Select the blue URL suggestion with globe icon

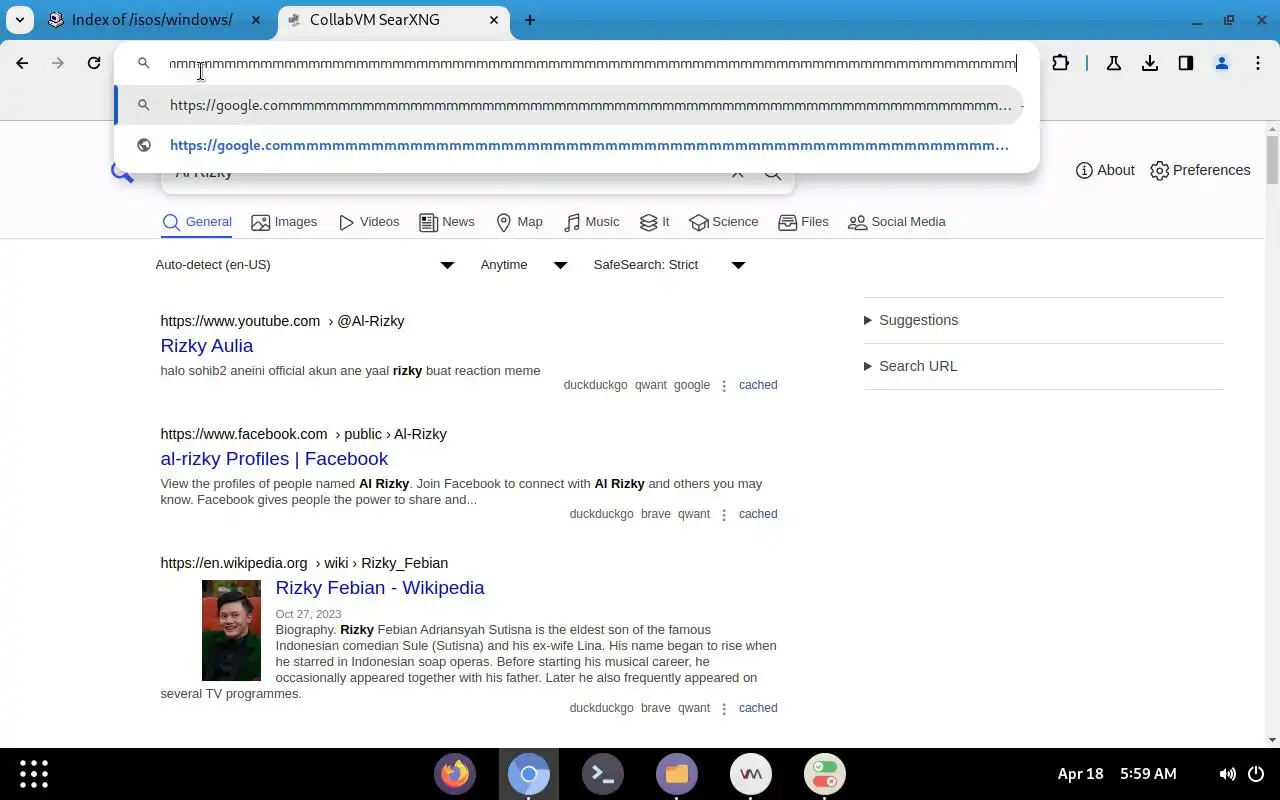tap(570, 145)
